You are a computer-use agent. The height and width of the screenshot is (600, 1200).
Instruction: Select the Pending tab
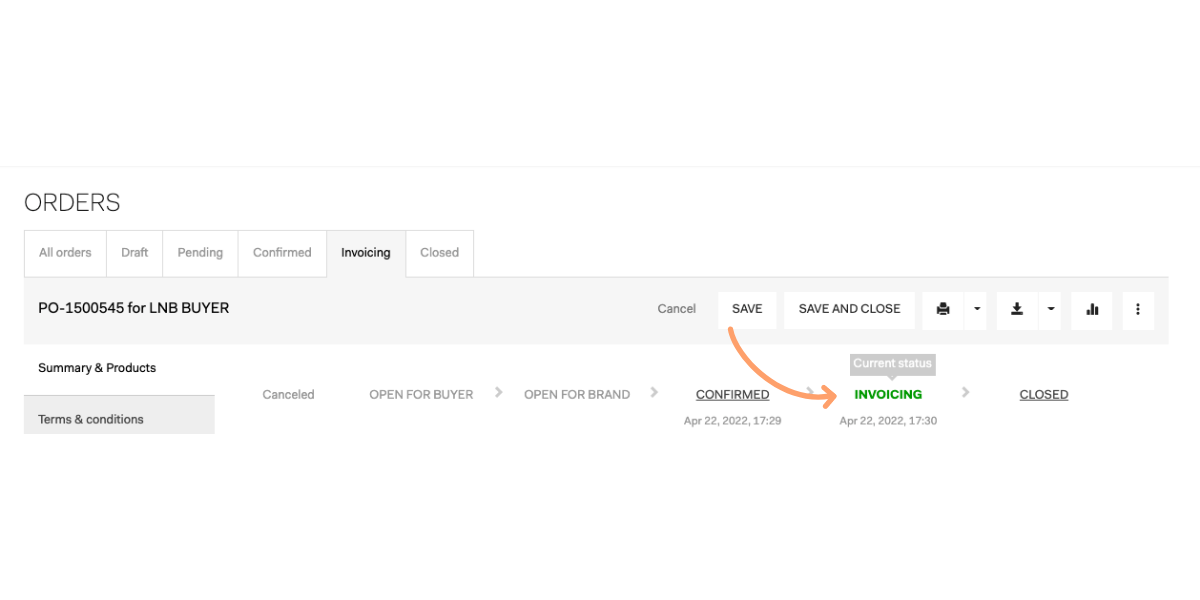click(200, 253)
